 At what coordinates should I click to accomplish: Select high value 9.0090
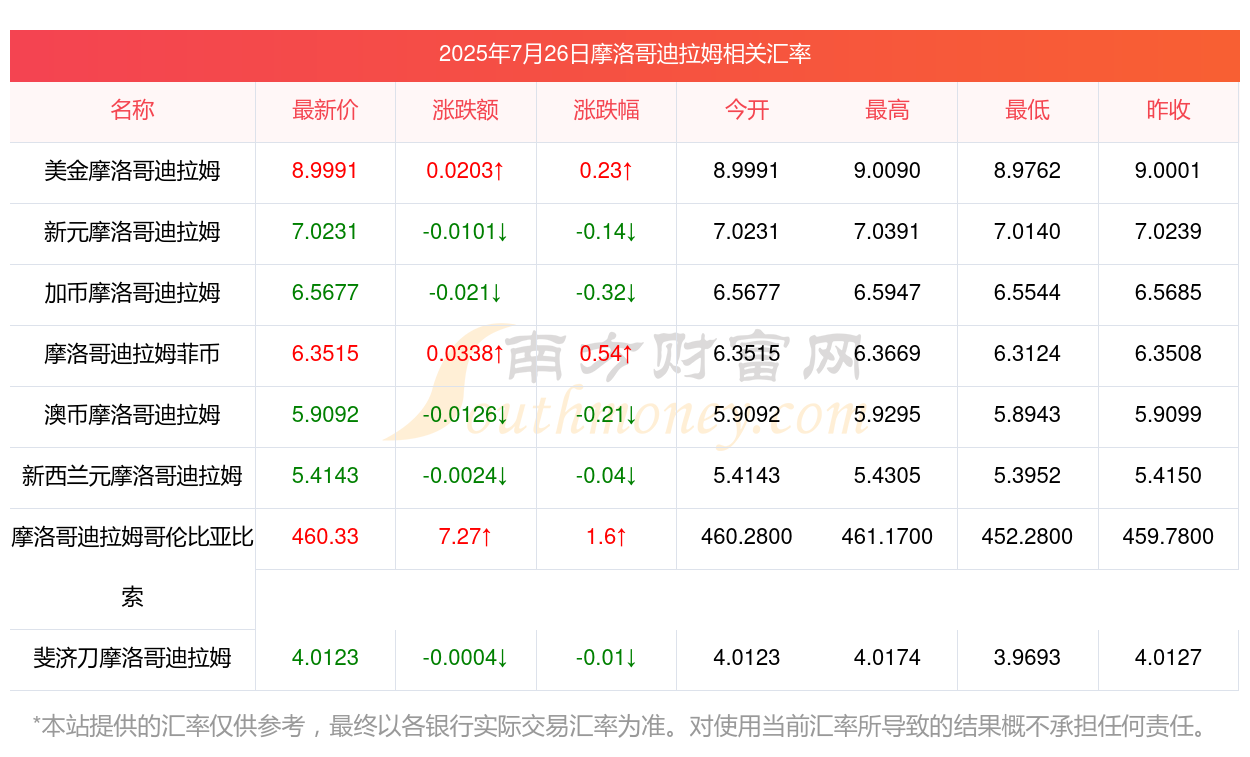887,171
